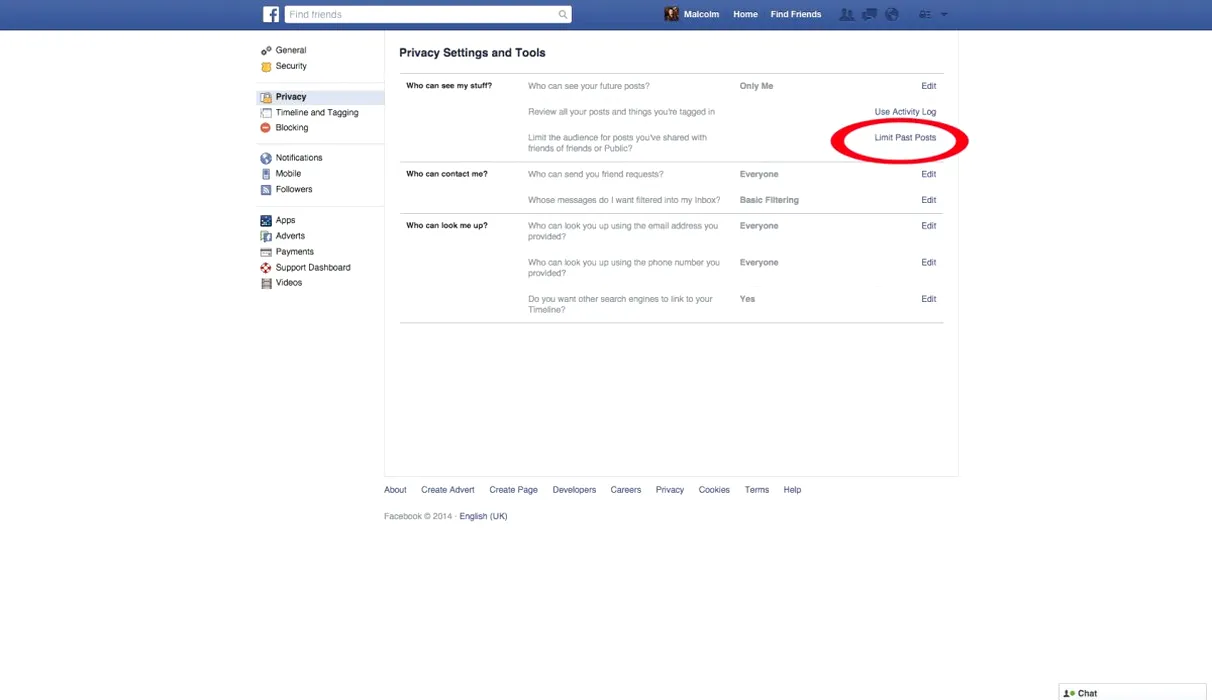Click the Find friends search field
The width and height of the screenshot is (1212, 700).
(420, 14)
